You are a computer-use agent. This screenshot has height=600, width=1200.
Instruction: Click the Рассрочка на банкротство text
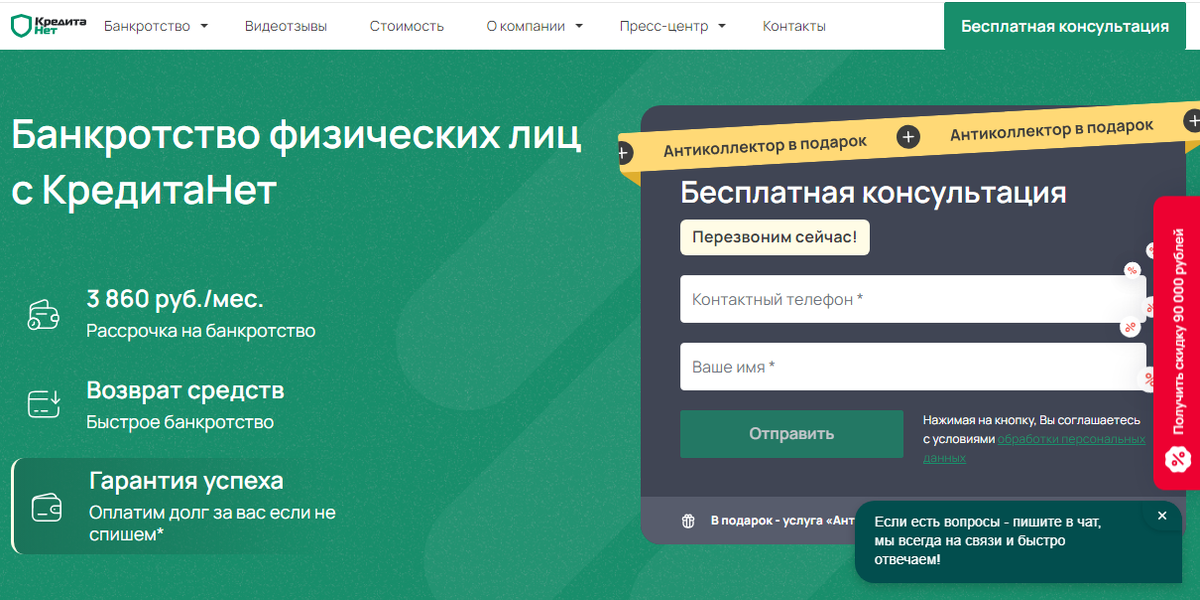click(201, 331)
